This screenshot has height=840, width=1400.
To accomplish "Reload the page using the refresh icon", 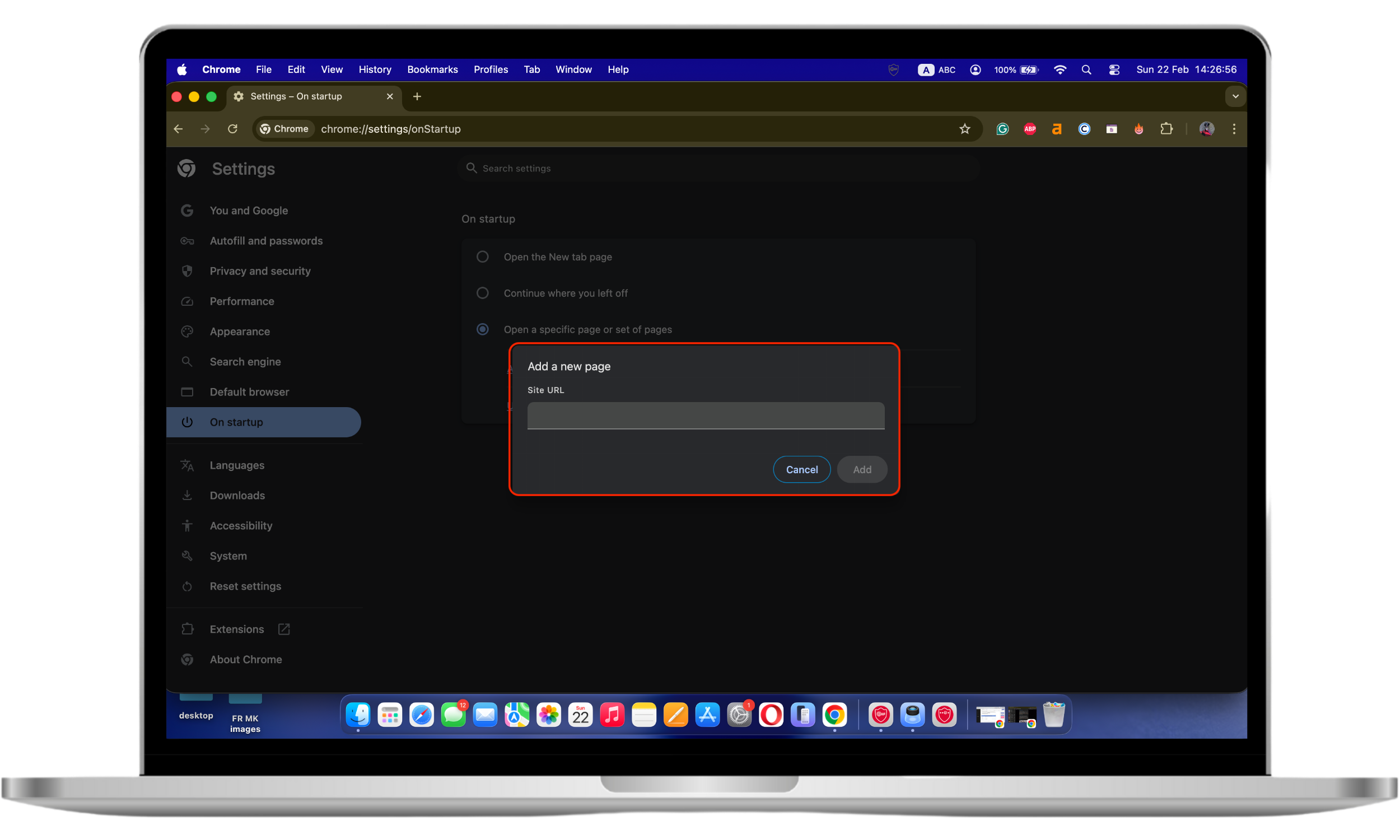I will [232, 128].
